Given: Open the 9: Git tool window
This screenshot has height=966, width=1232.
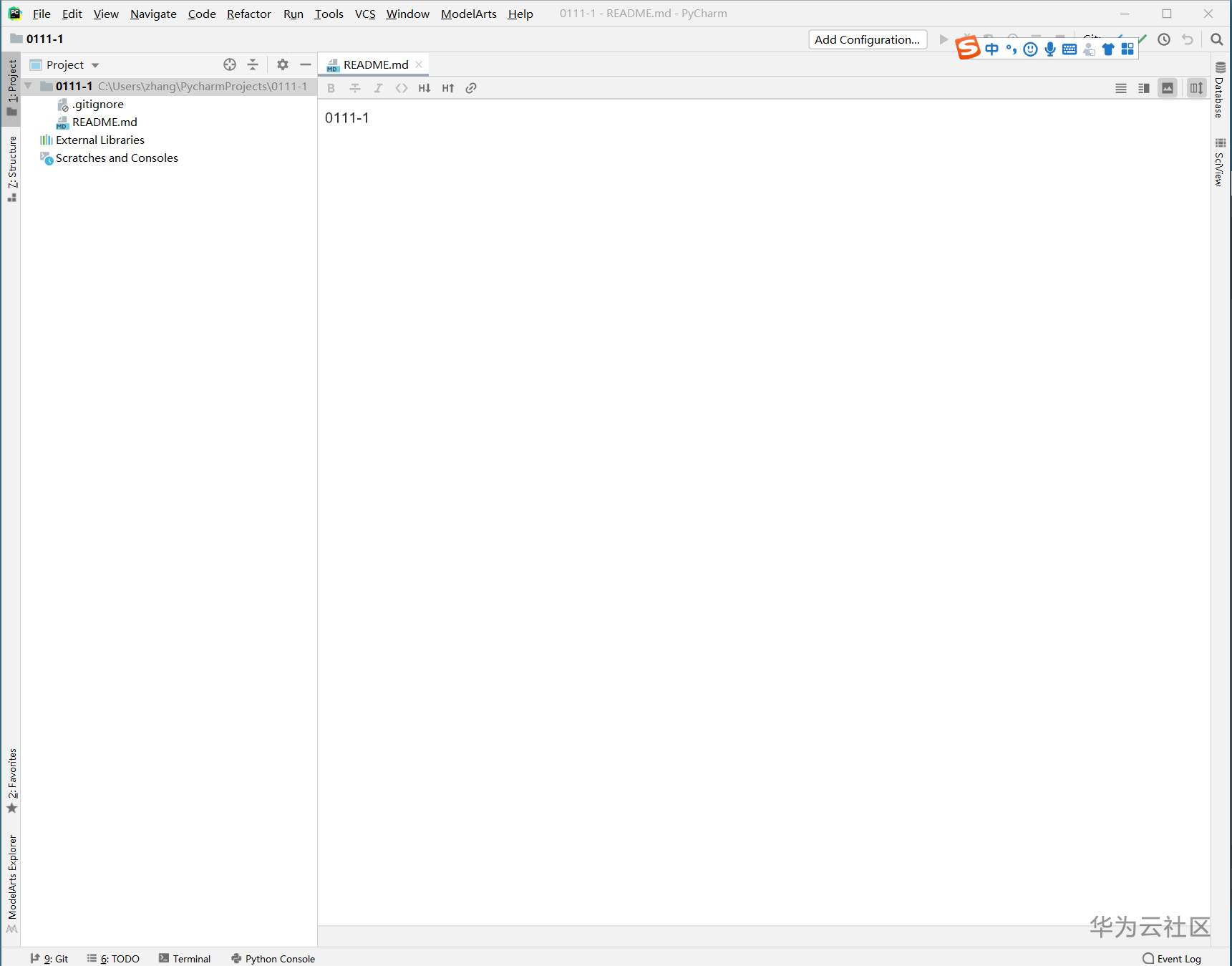Looking at the screenshot, I should tap(49, 958).
